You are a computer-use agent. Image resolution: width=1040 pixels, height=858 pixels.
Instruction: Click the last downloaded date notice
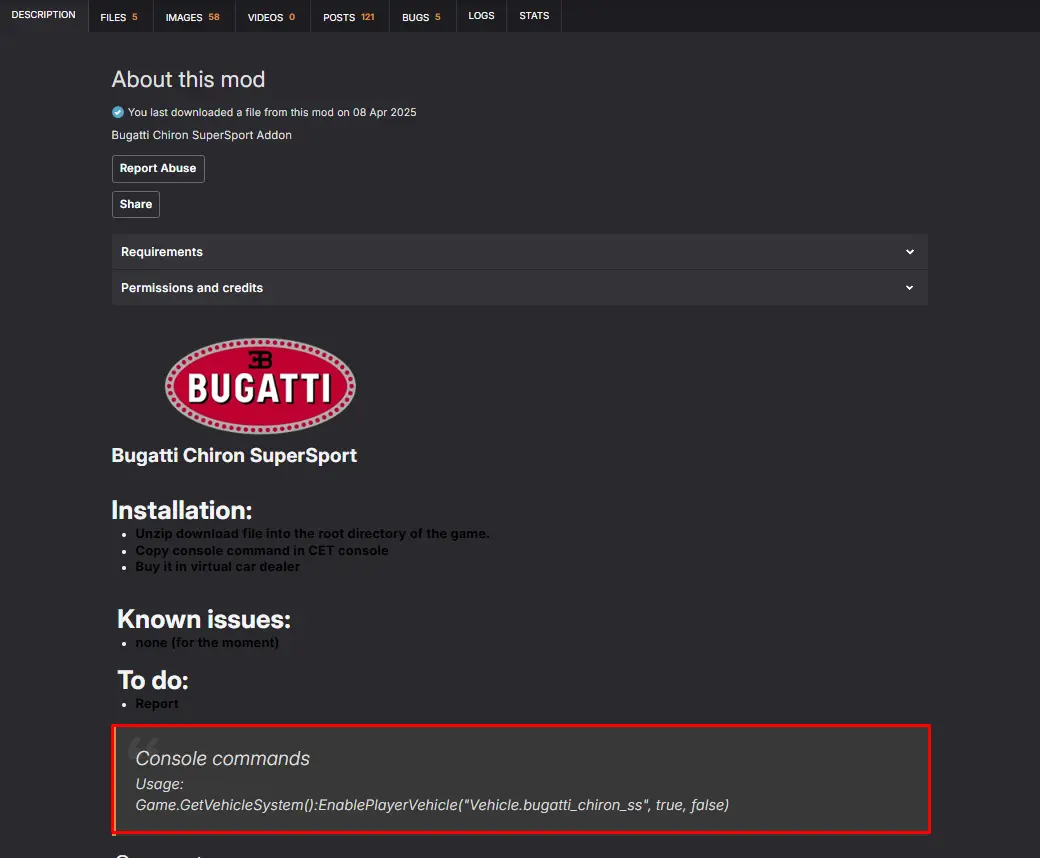pos(272,112)
